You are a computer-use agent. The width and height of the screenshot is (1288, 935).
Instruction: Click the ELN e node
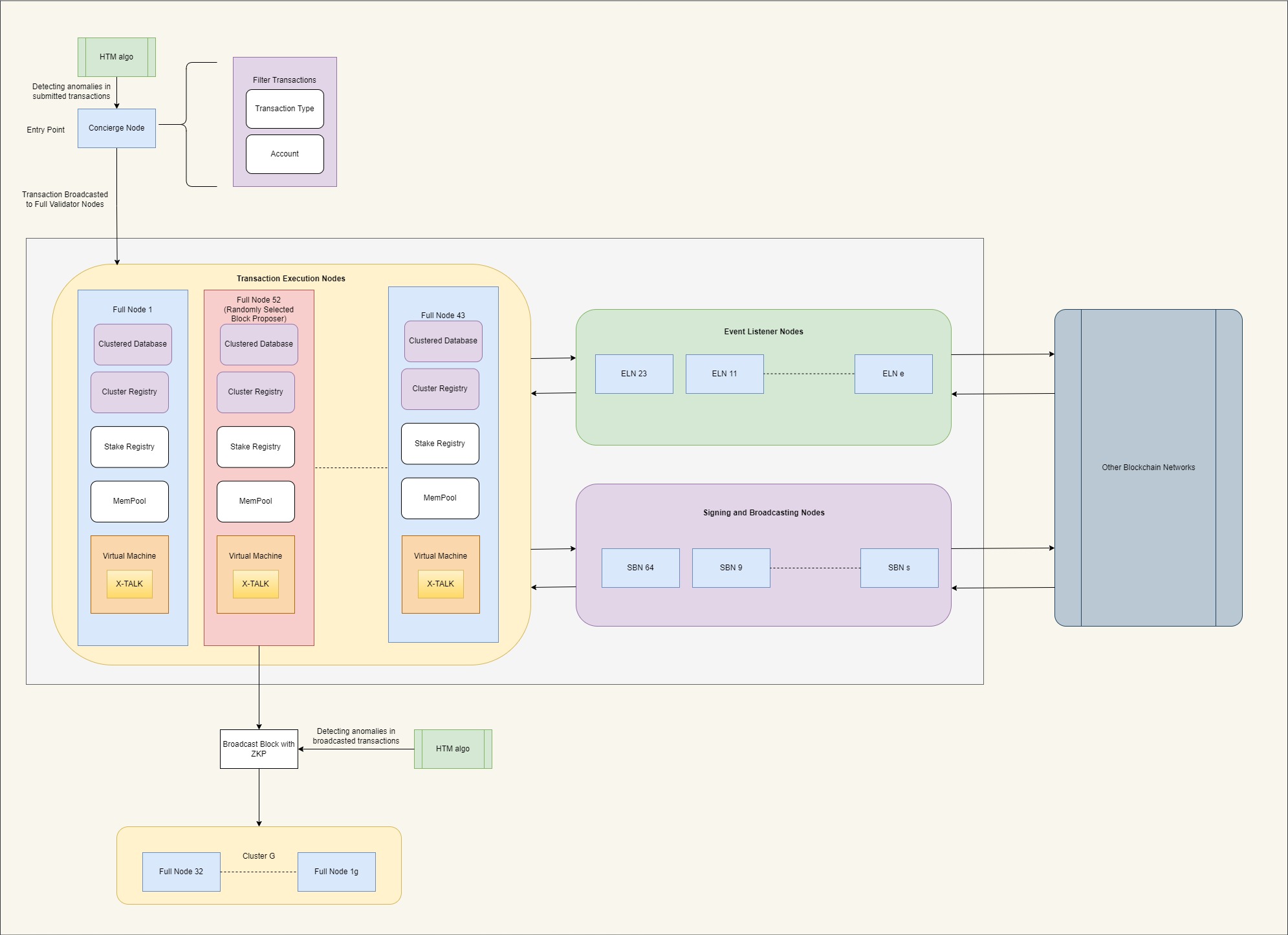click(x=893, y=374)
